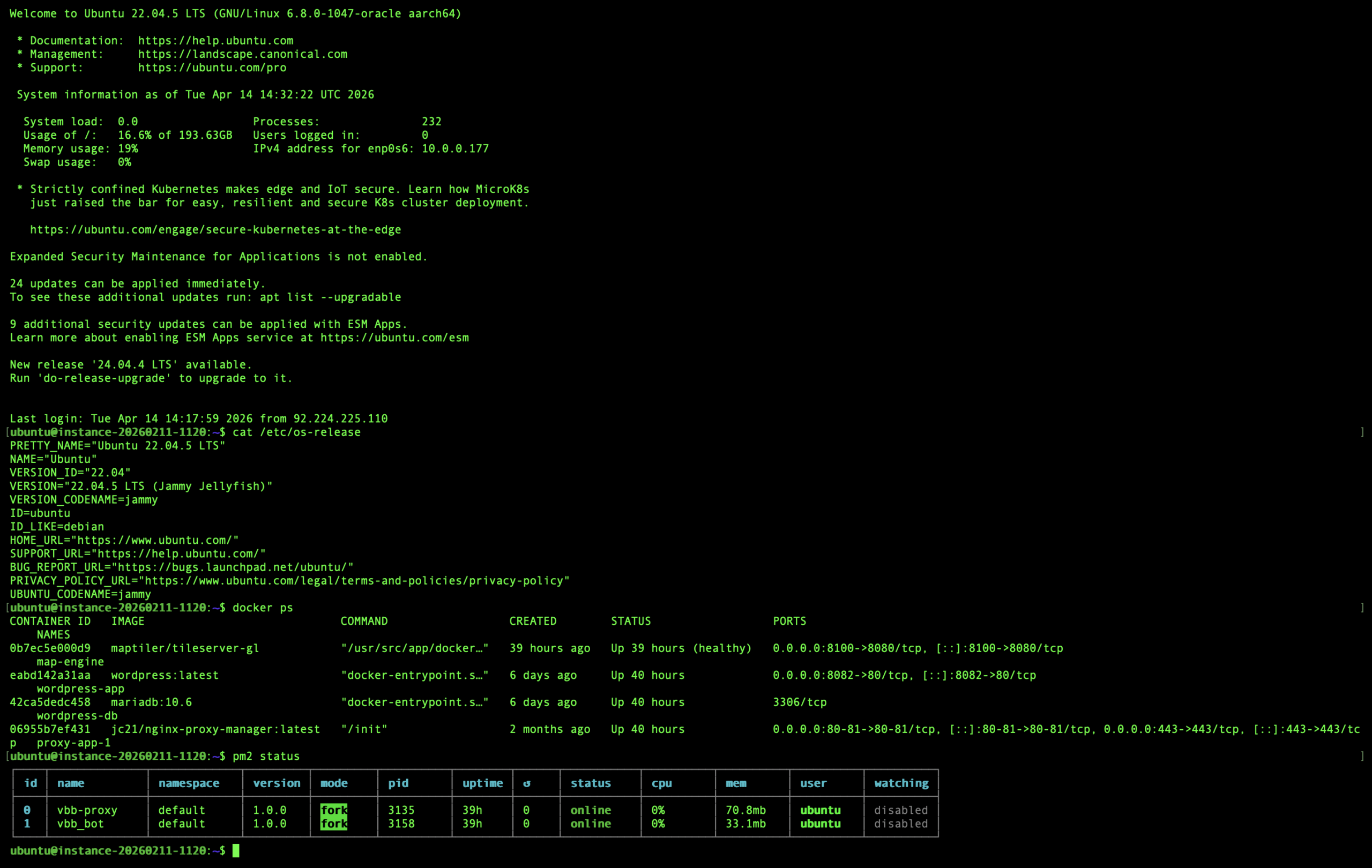Click the PORTS column header
This screenshot has height=868, width=1372.
[789, 622]
